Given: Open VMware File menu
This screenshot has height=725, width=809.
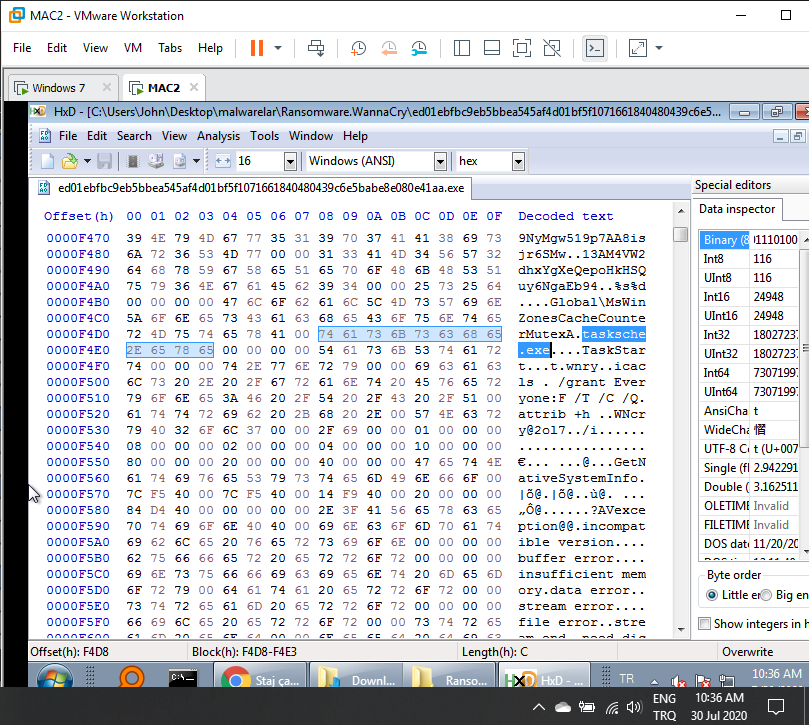Looking at the screenshot, I should [x=22, y=48].
